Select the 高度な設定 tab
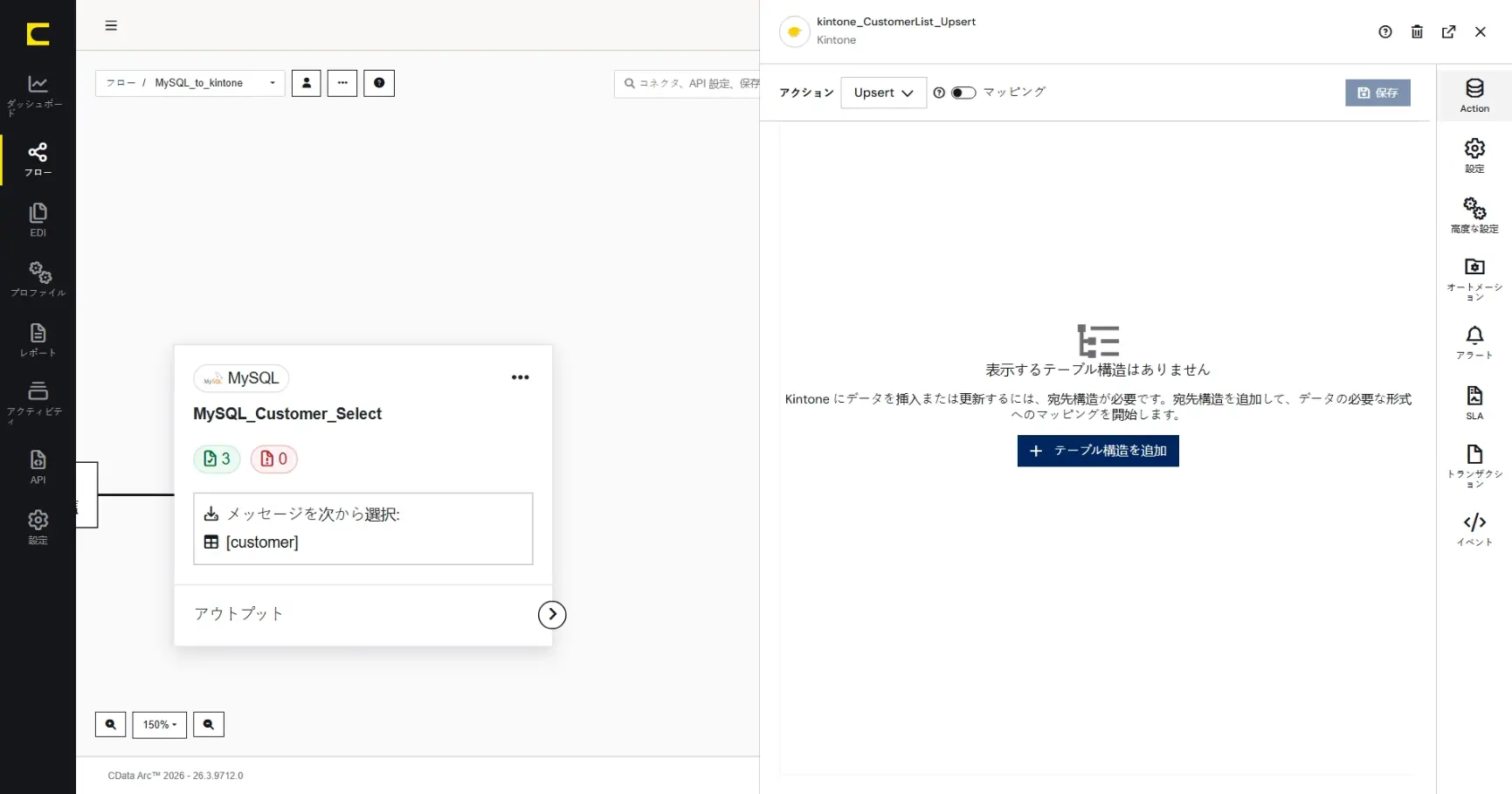Viewport: 1512px width, 794px height. point(1474,216)
